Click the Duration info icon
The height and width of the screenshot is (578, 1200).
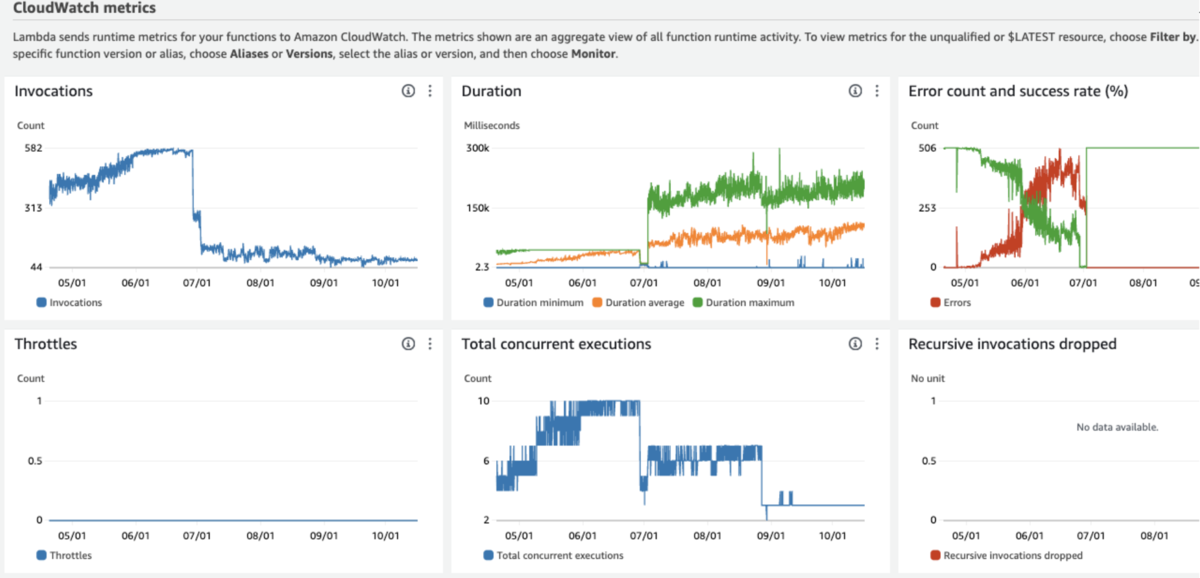(855, 91)
